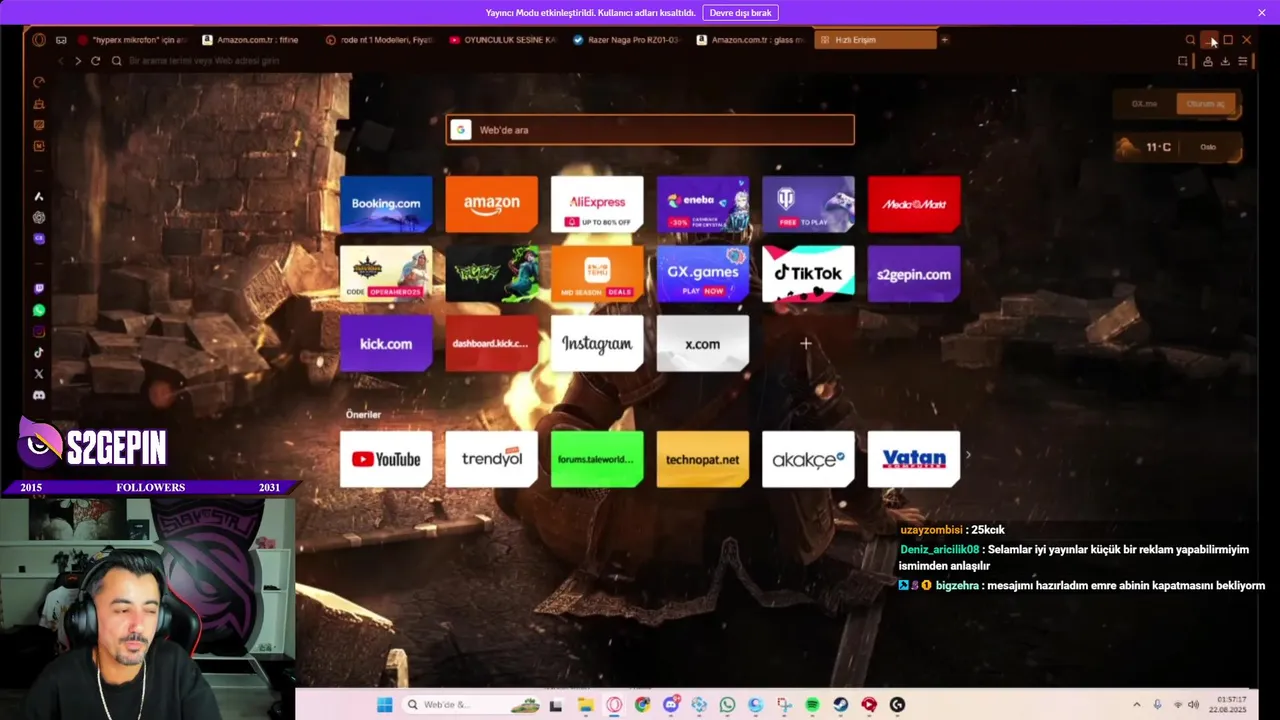This screenshot has height=720, width=1280.
Task: Open the eneba speed dial tile
Action: tap(702, 204)
